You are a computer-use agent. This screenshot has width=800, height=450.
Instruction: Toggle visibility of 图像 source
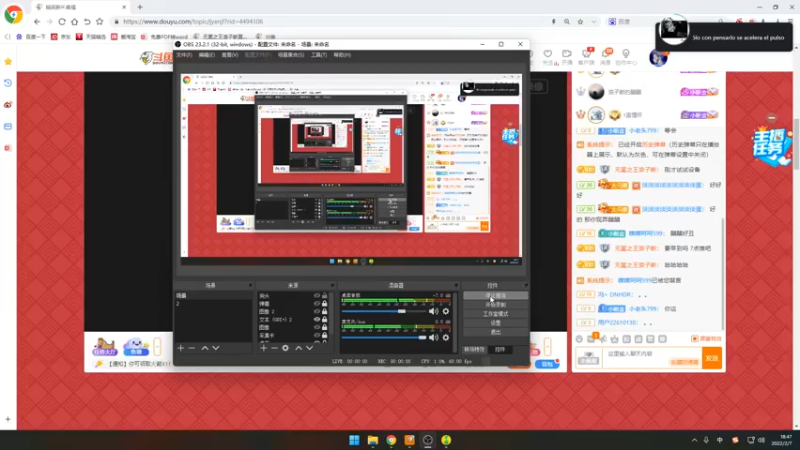pyautogui.click(x=317, y=327)
